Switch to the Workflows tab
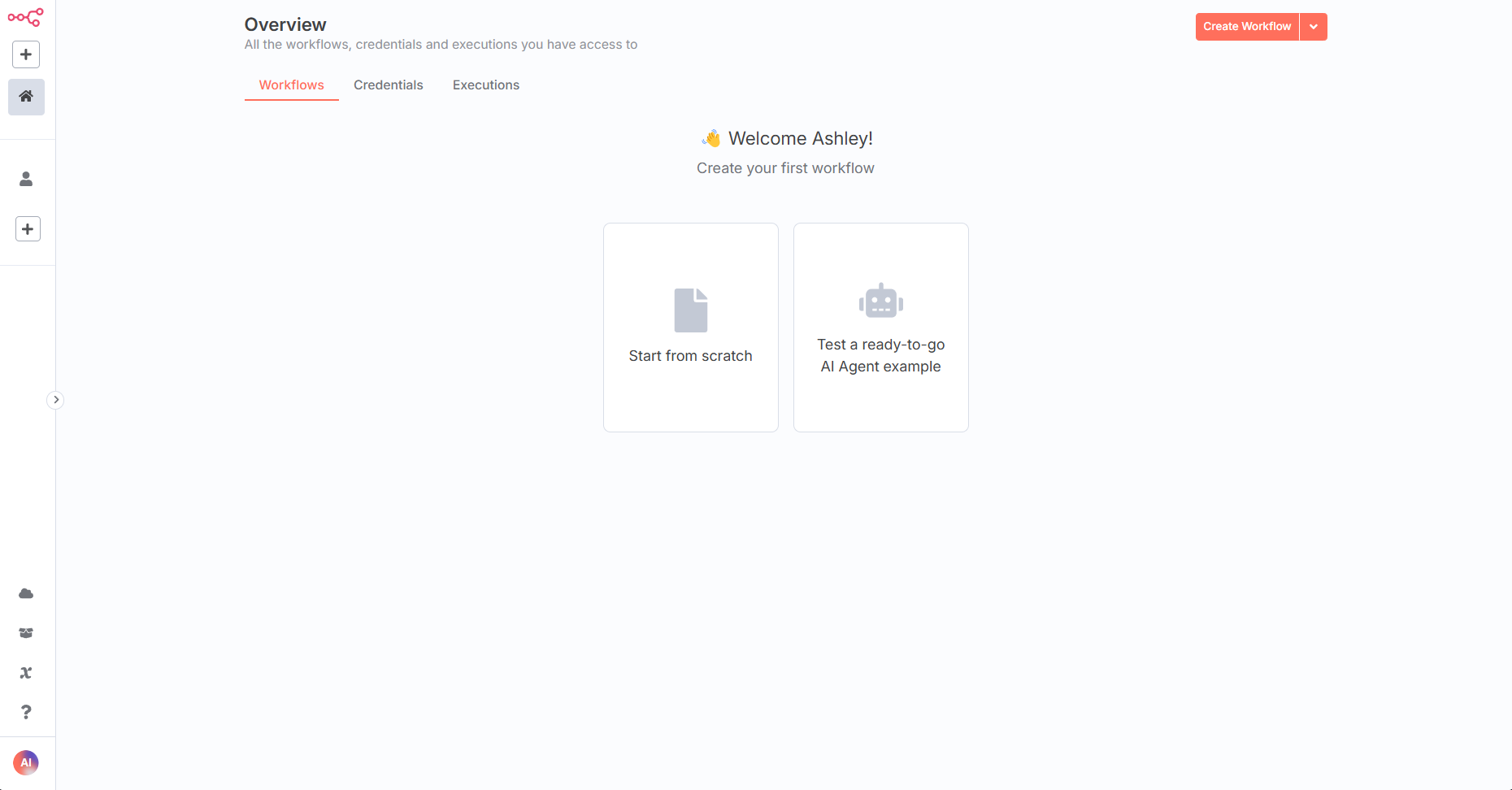The width and height of the screenshot is (1512, 790). tap(291, 85)
